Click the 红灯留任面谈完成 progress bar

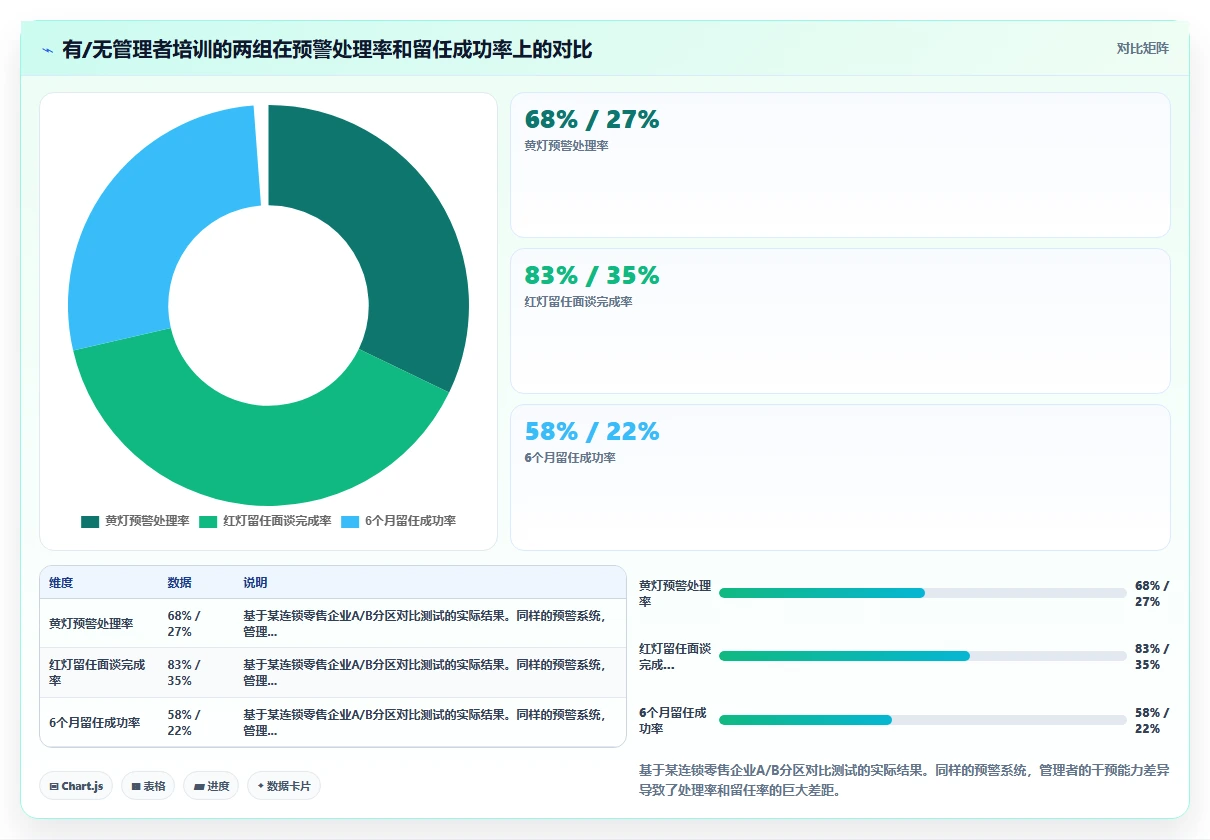(x=922, y=656)
